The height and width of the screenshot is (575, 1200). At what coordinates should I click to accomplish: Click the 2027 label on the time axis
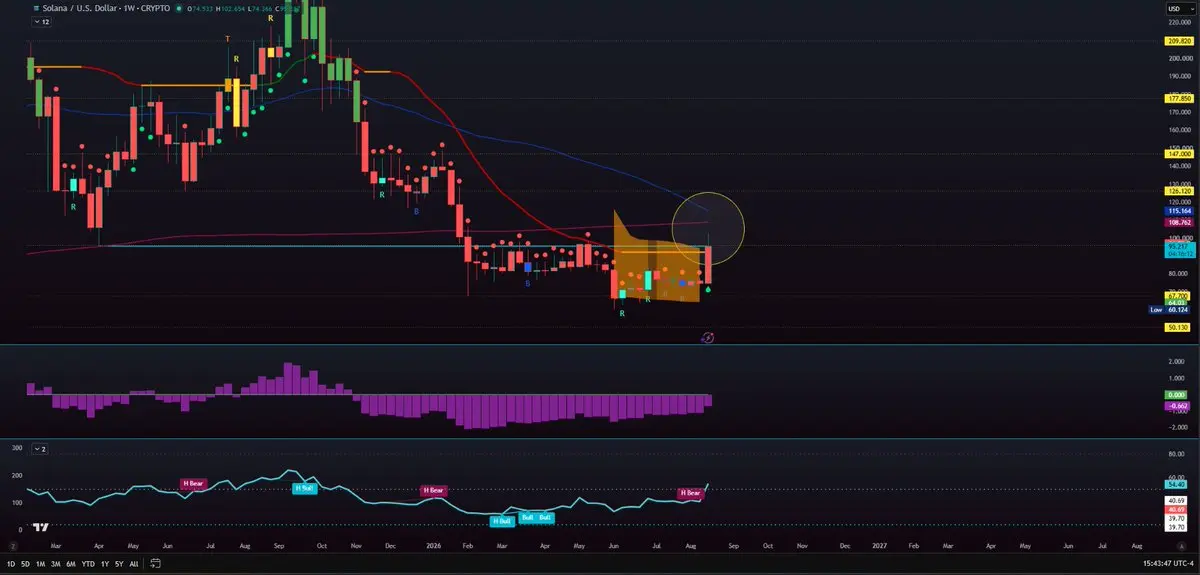point(879,547)
